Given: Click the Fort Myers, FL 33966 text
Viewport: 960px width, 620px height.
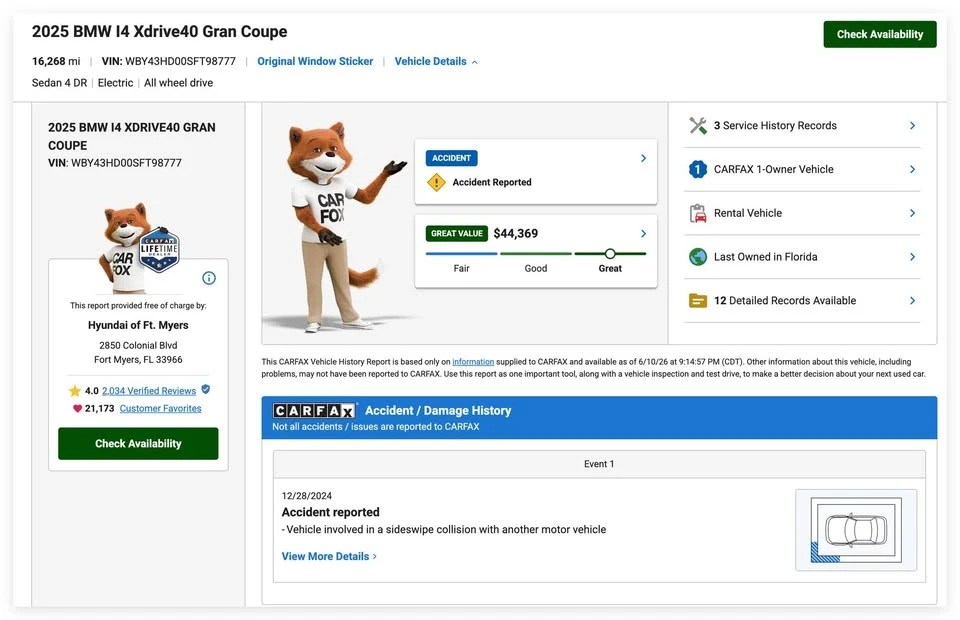Looking at the screenshot, I should [x=138, y=360].
